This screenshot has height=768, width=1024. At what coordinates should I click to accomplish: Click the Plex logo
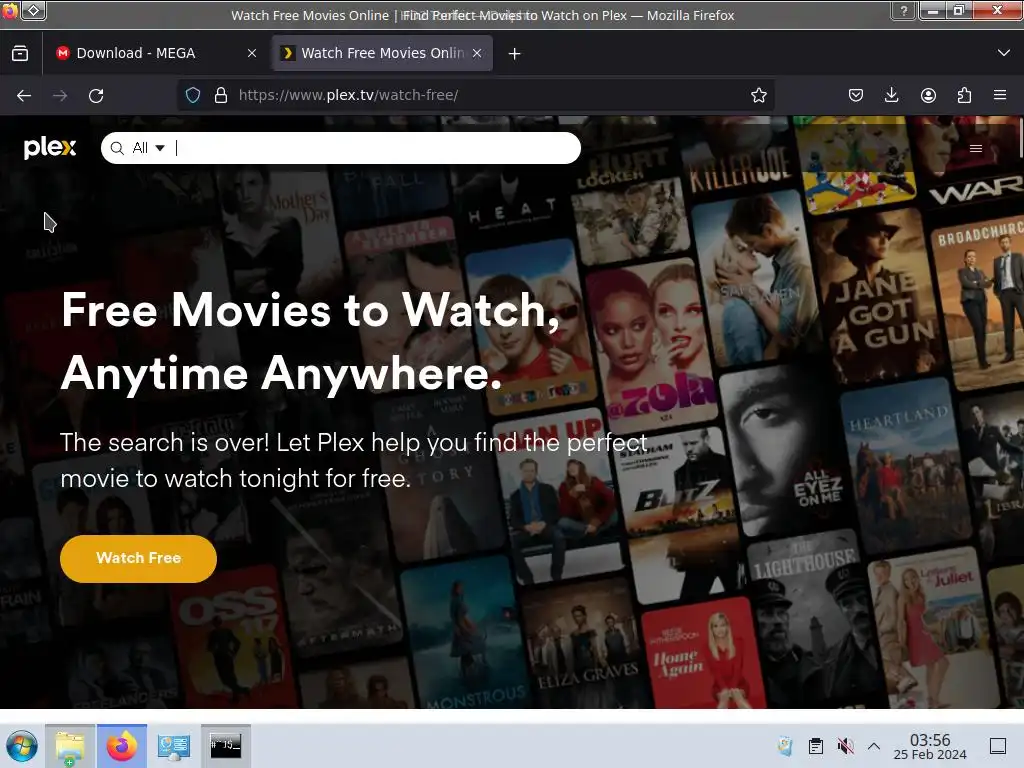coord(50,148)
